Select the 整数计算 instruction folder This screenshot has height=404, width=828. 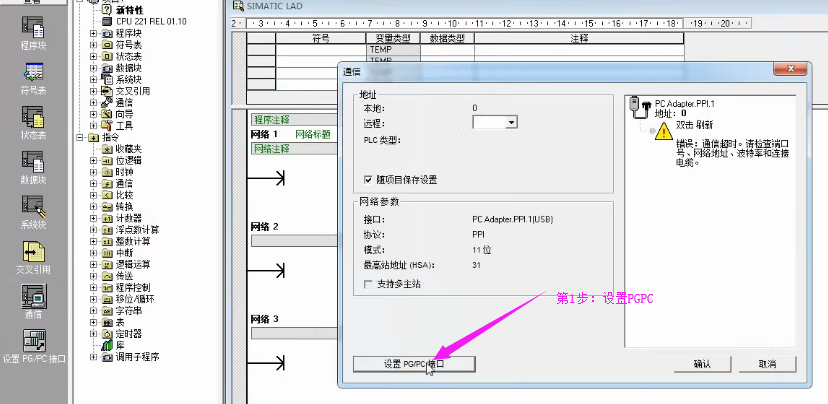click(133, 241)
